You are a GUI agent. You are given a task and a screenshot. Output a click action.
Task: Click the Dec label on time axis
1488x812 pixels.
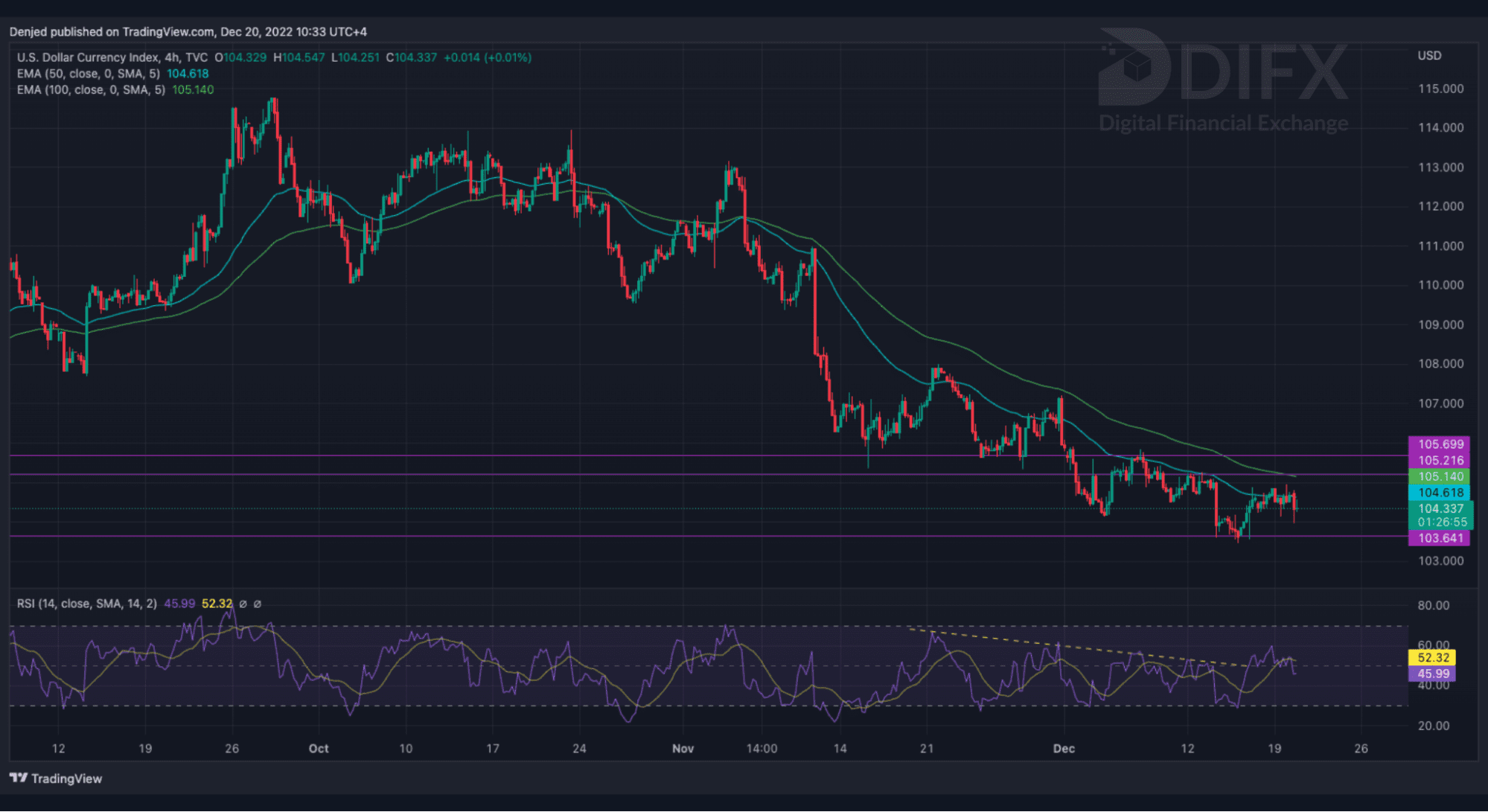click(1064, 749)
